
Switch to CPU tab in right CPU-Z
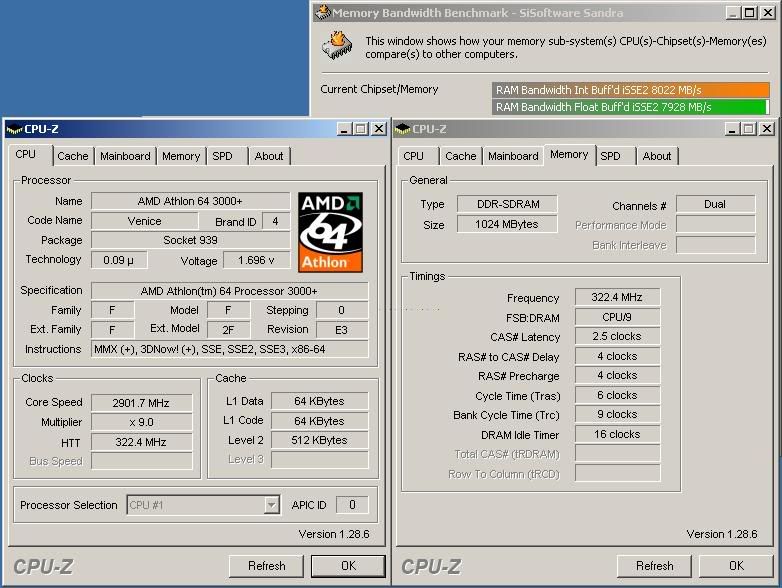(x=413, y=156)
